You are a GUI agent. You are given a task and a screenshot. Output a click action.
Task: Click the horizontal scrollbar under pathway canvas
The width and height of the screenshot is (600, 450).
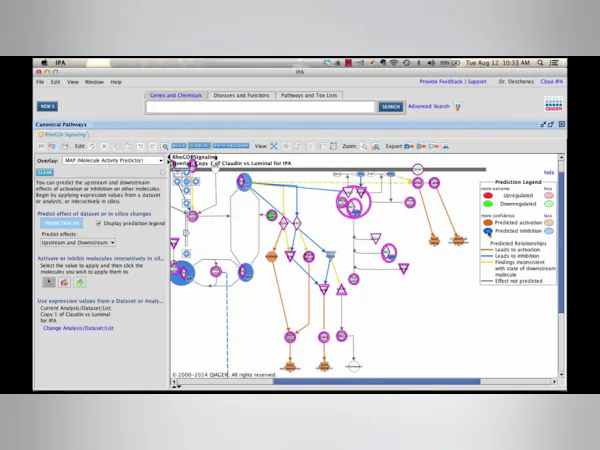377,382
